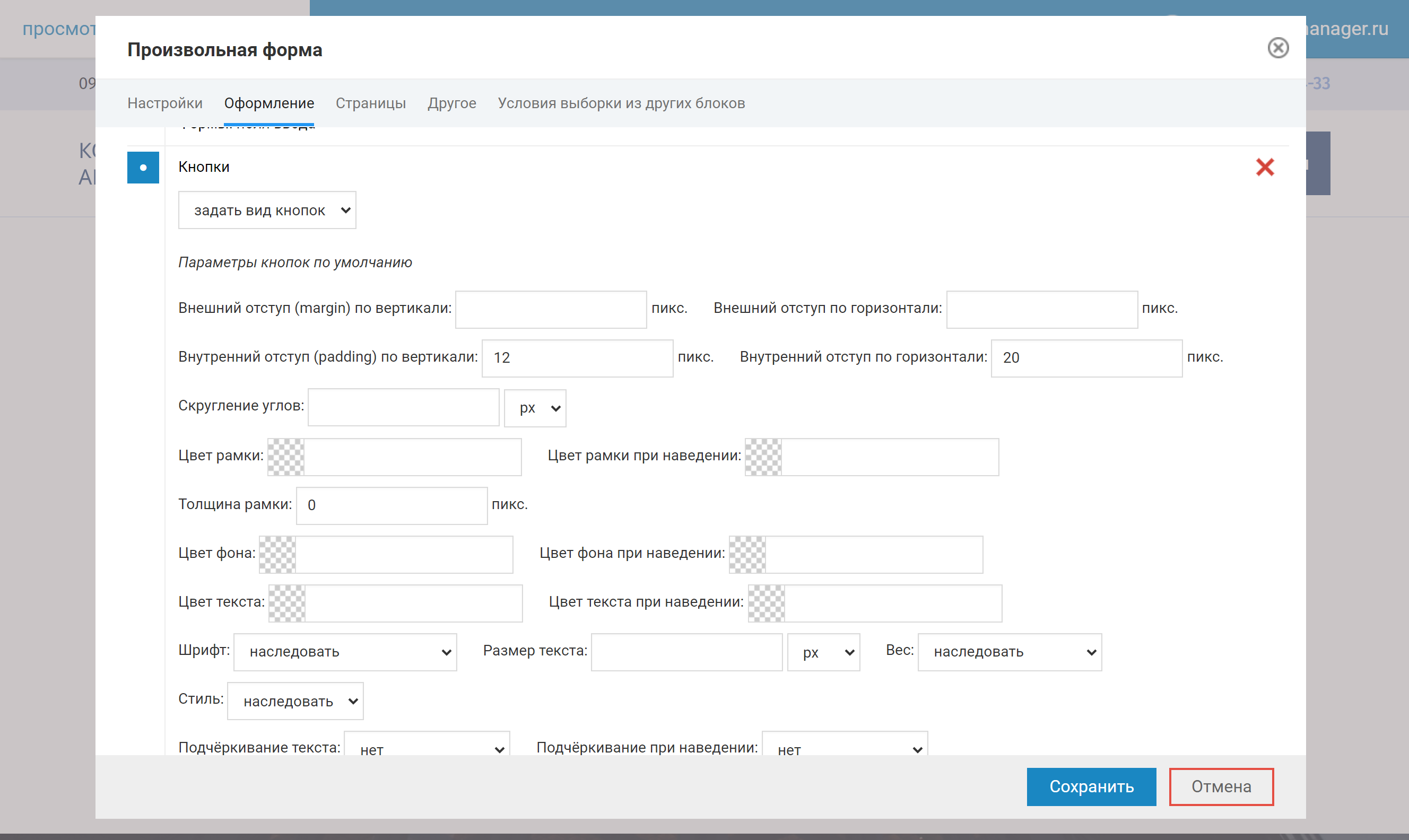This screenshot has height=840, width=1409.
Task: Open the Вес font weight dropdown
Action: tap(1010, 652)
